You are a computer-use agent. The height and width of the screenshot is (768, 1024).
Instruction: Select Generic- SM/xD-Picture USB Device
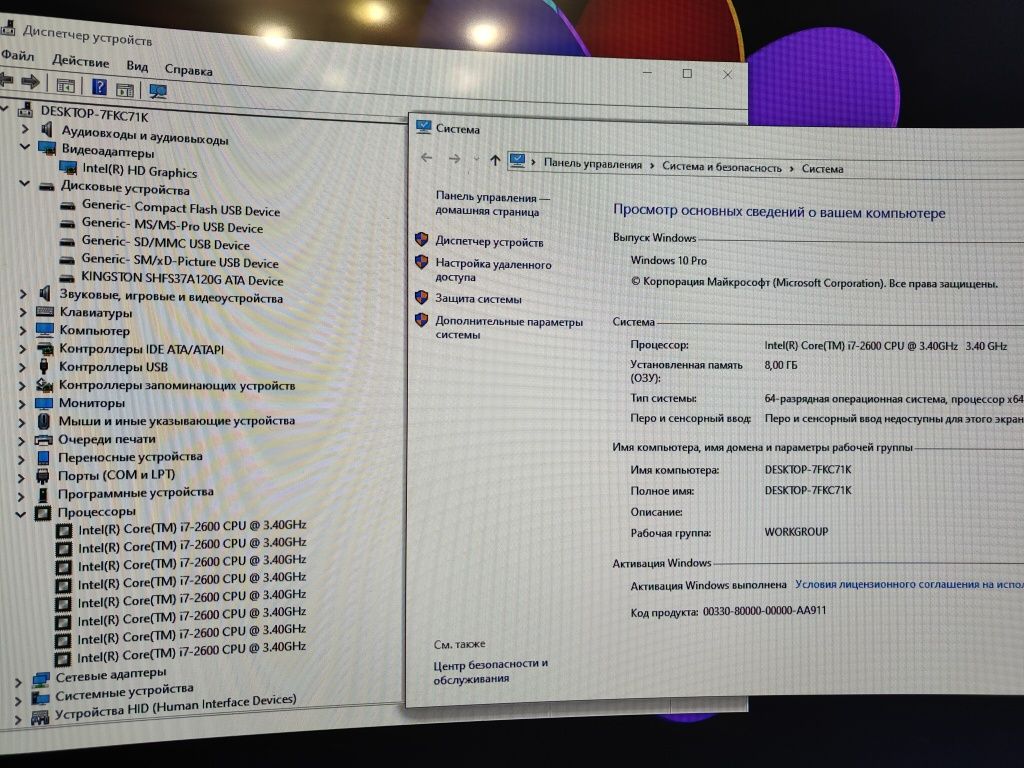pyautogui.click(x=180, y=261)
